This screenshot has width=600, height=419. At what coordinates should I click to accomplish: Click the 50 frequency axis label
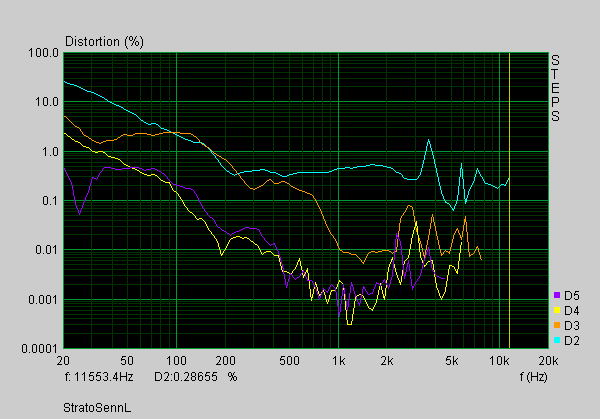pyautogui.click(x=127, y=361)
